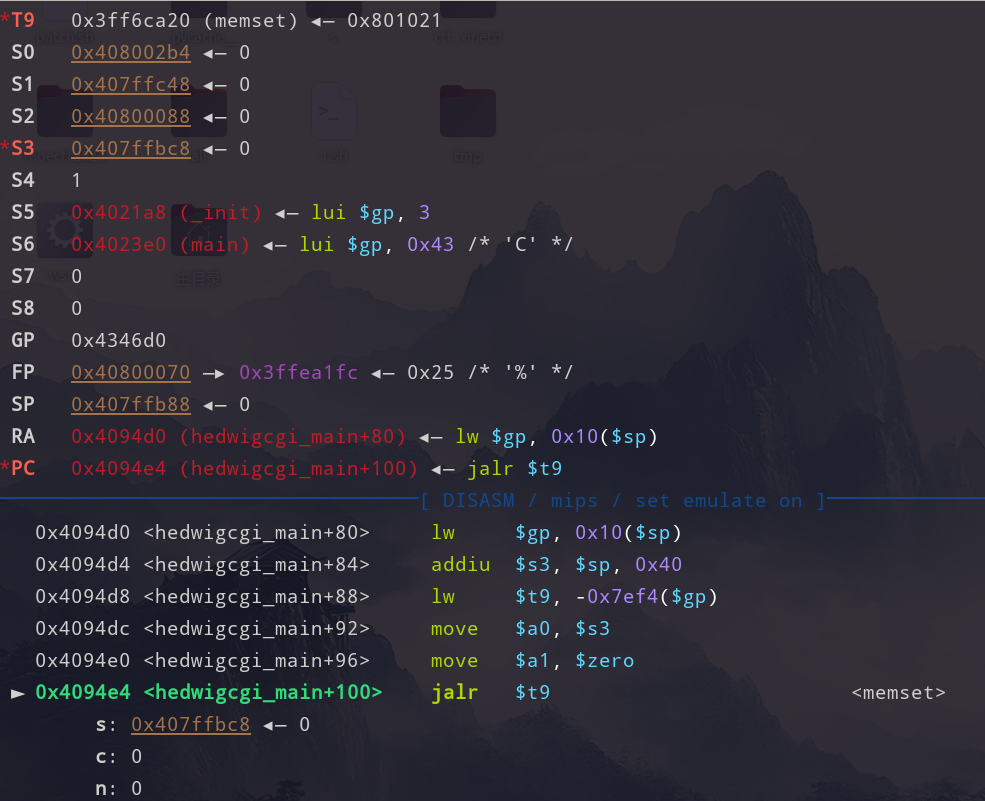
Task: Click the DISASM section header text
Action: [622, 500]
